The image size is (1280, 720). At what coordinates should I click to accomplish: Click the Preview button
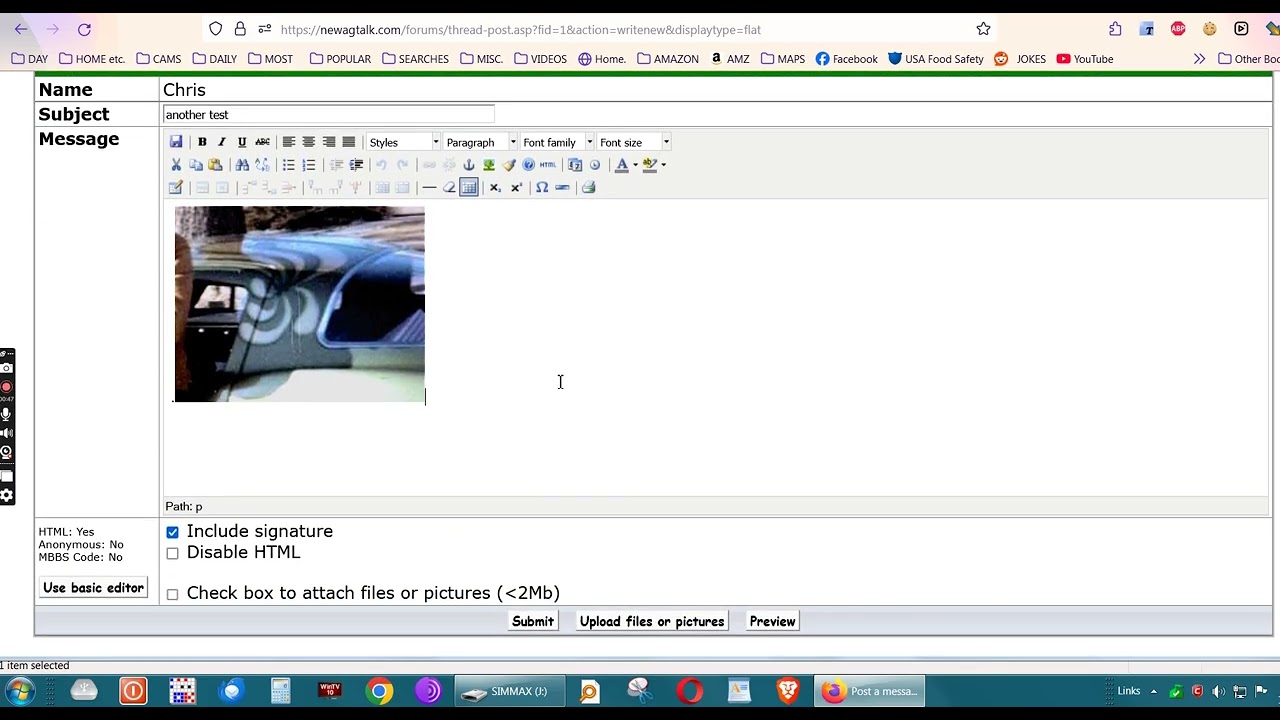pyautogui.click(x=772, y=621)
